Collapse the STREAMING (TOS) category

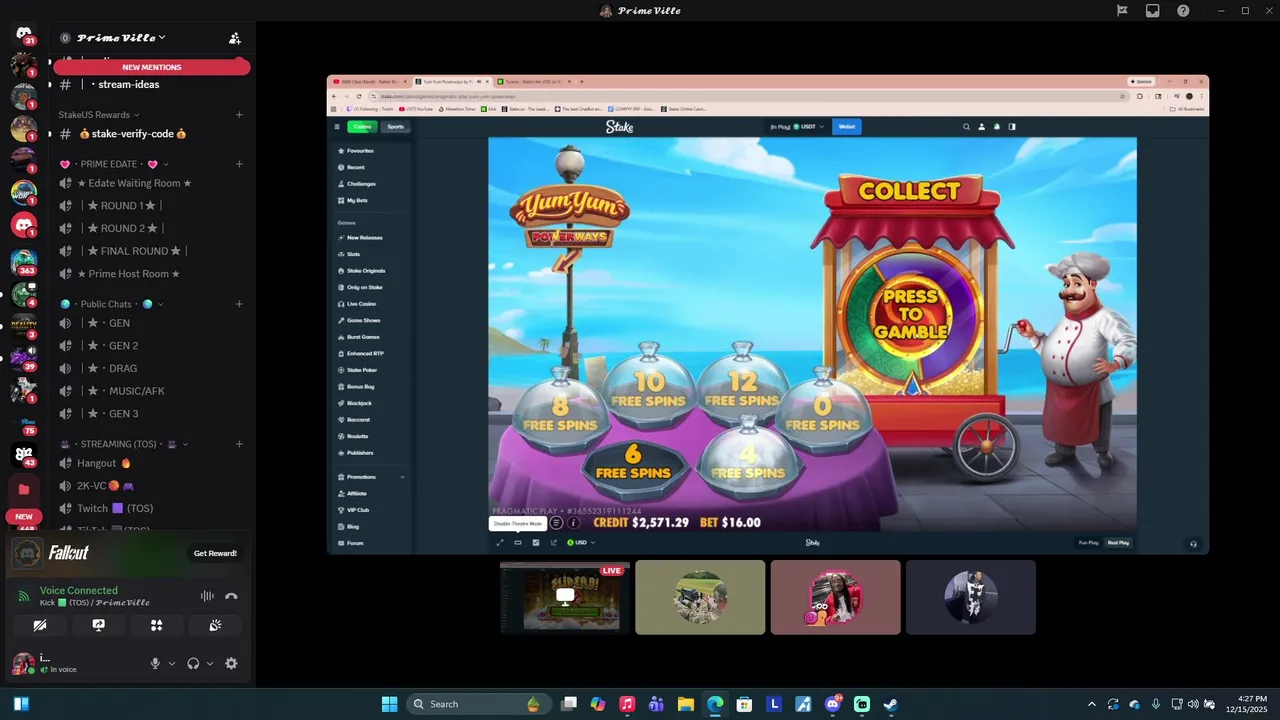(124, 444)
